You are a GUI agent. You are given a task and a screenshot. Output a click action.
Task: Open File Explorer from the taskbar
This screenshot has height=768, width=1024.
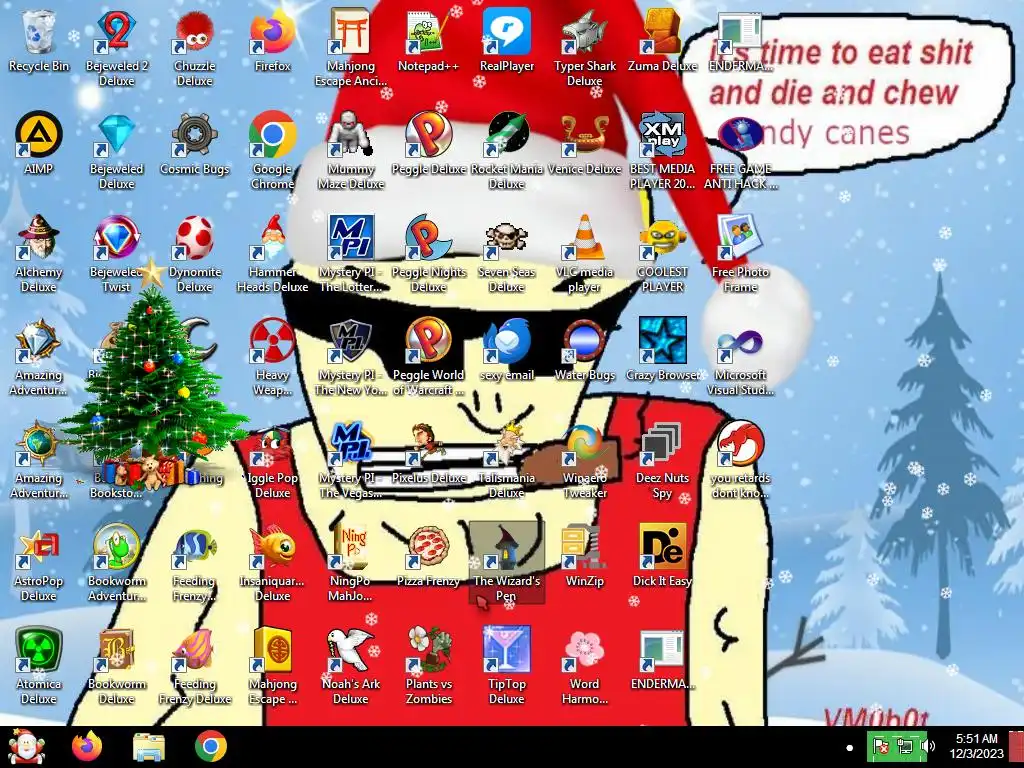click(x=149, y=746)
